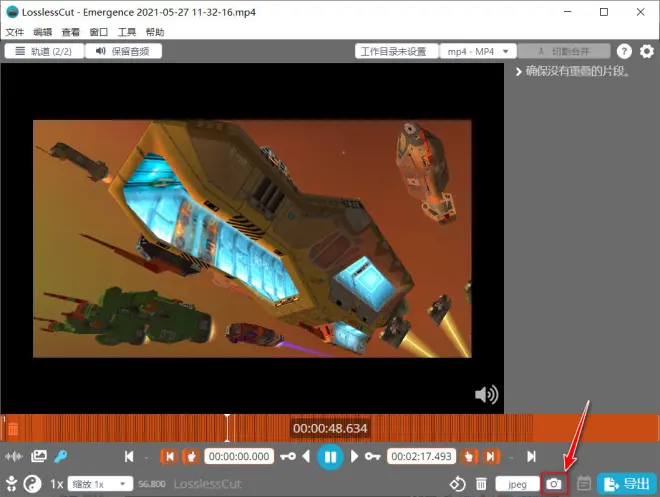Screen dimensions: 660x497
Task: Toggle keyframe display key icon
Action: point(61,456)
